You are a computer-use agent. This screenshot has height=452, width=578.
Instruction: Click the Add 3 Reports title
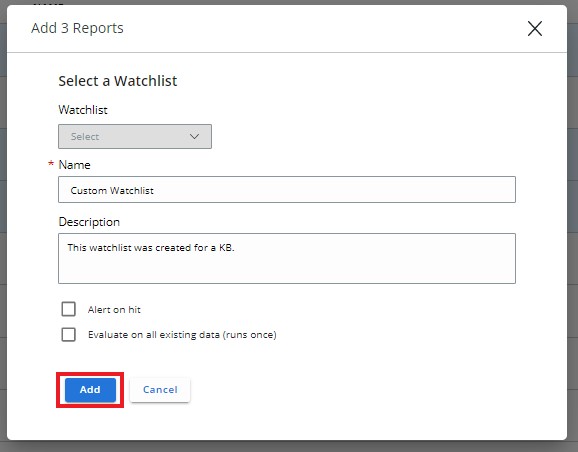77,28
